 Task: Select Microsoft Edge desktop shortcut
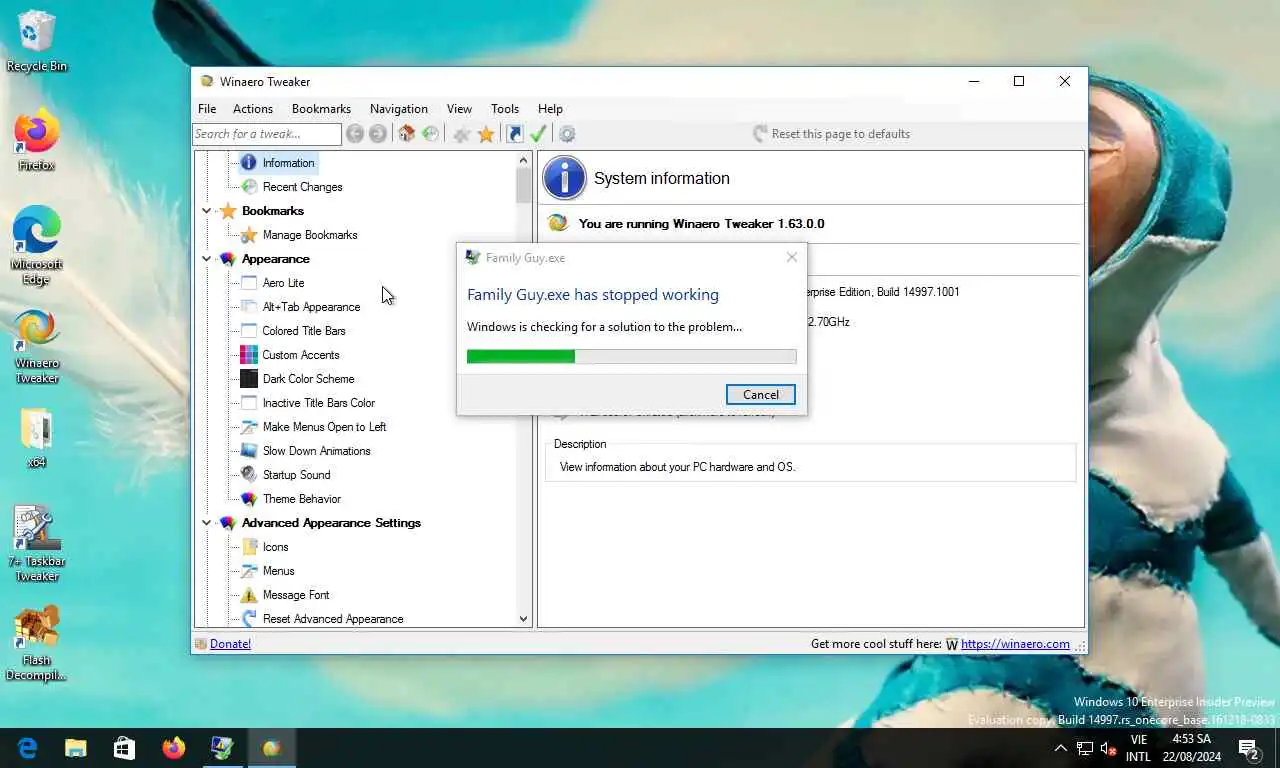37,246
